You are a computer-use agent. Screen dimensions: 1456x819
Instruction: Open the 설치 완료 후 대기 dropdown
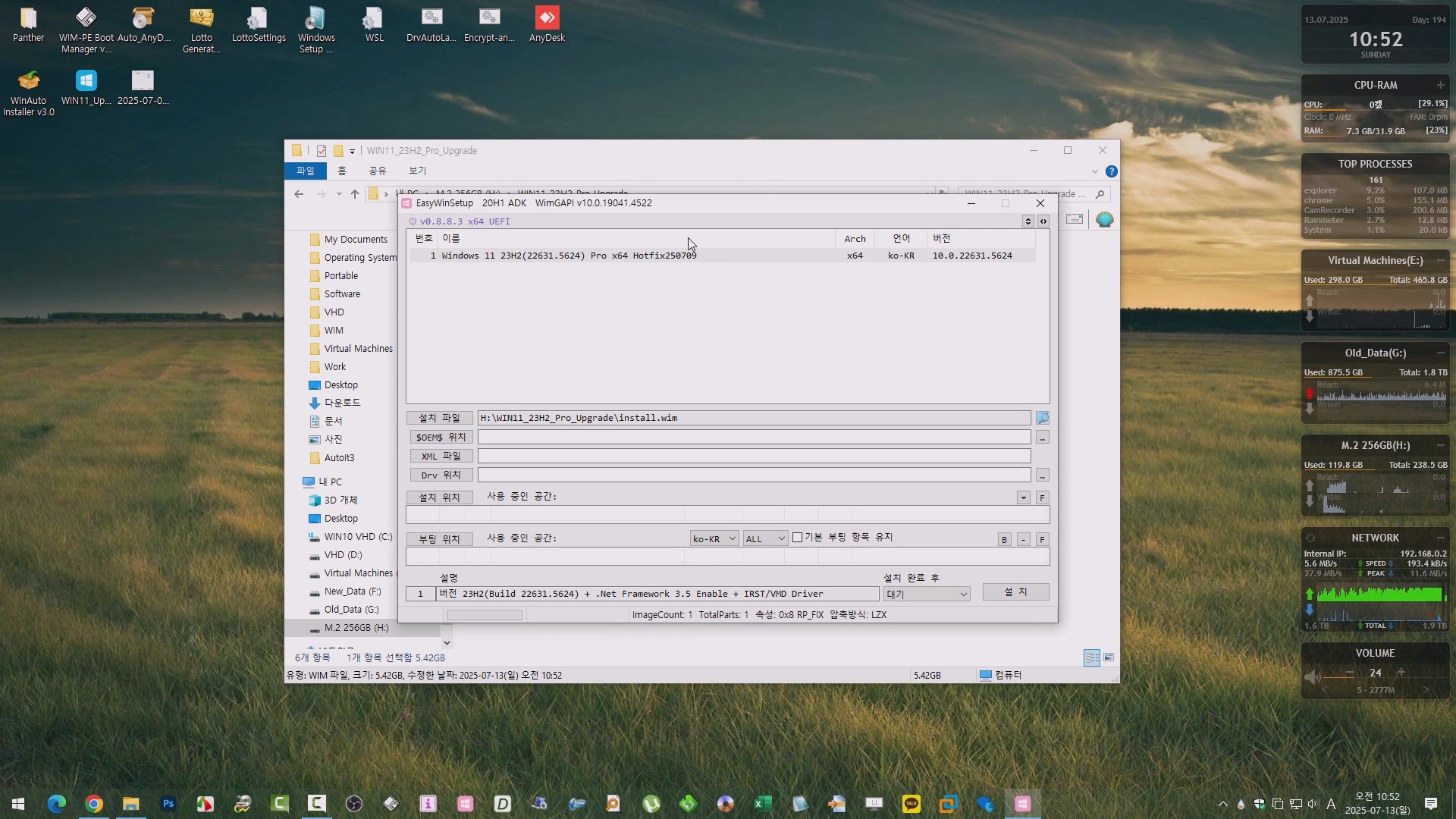pyautogui.click(x=926, y=594)
